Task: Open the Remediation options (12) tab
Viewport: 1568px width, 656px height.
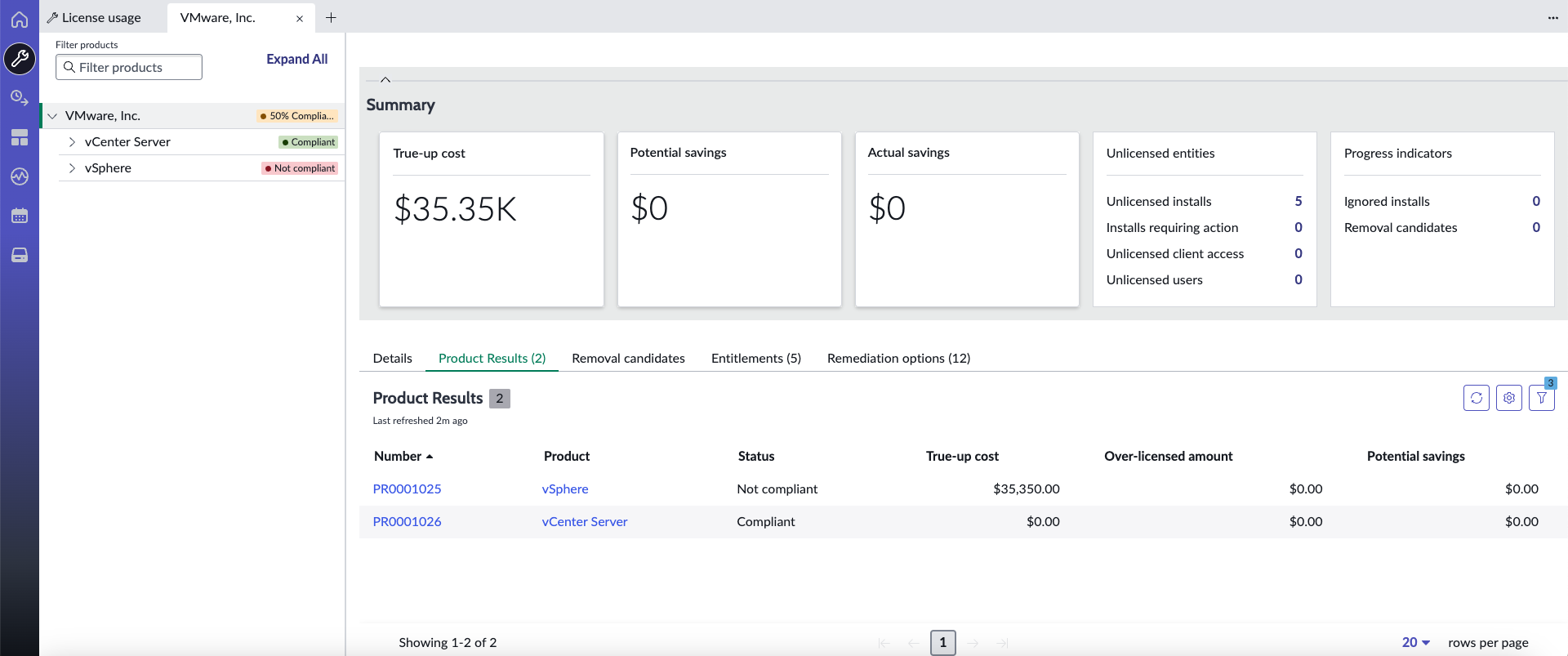Action: click(899, 358)
